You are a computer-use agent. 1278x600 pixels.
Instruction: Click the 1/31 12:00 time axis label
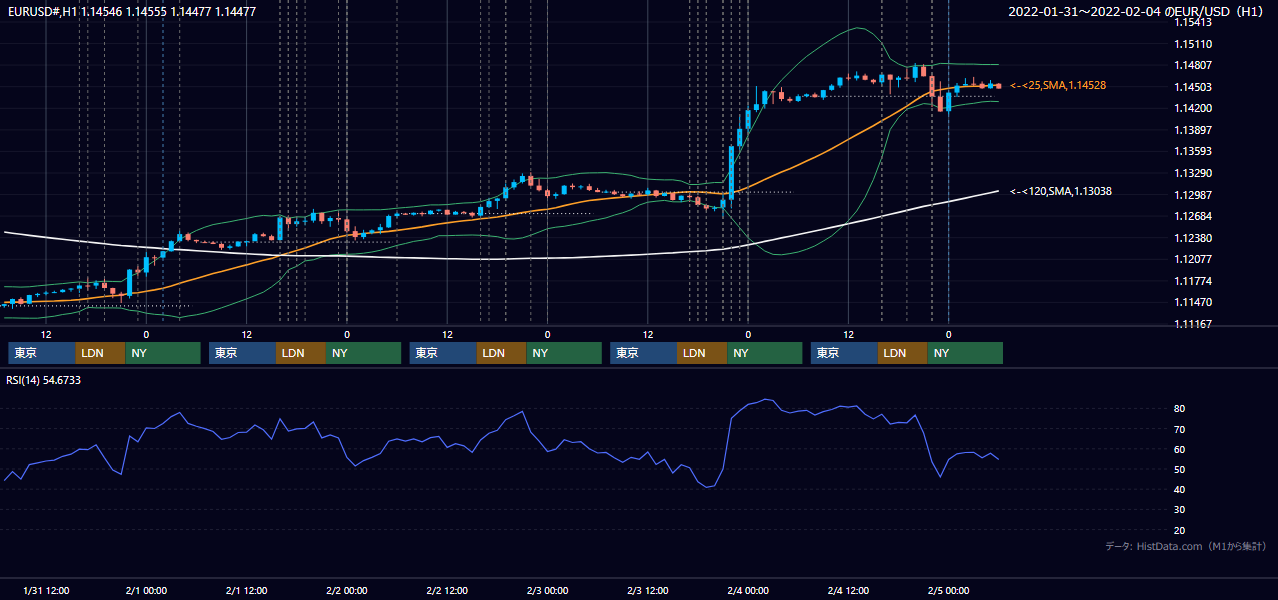point(46,590)
